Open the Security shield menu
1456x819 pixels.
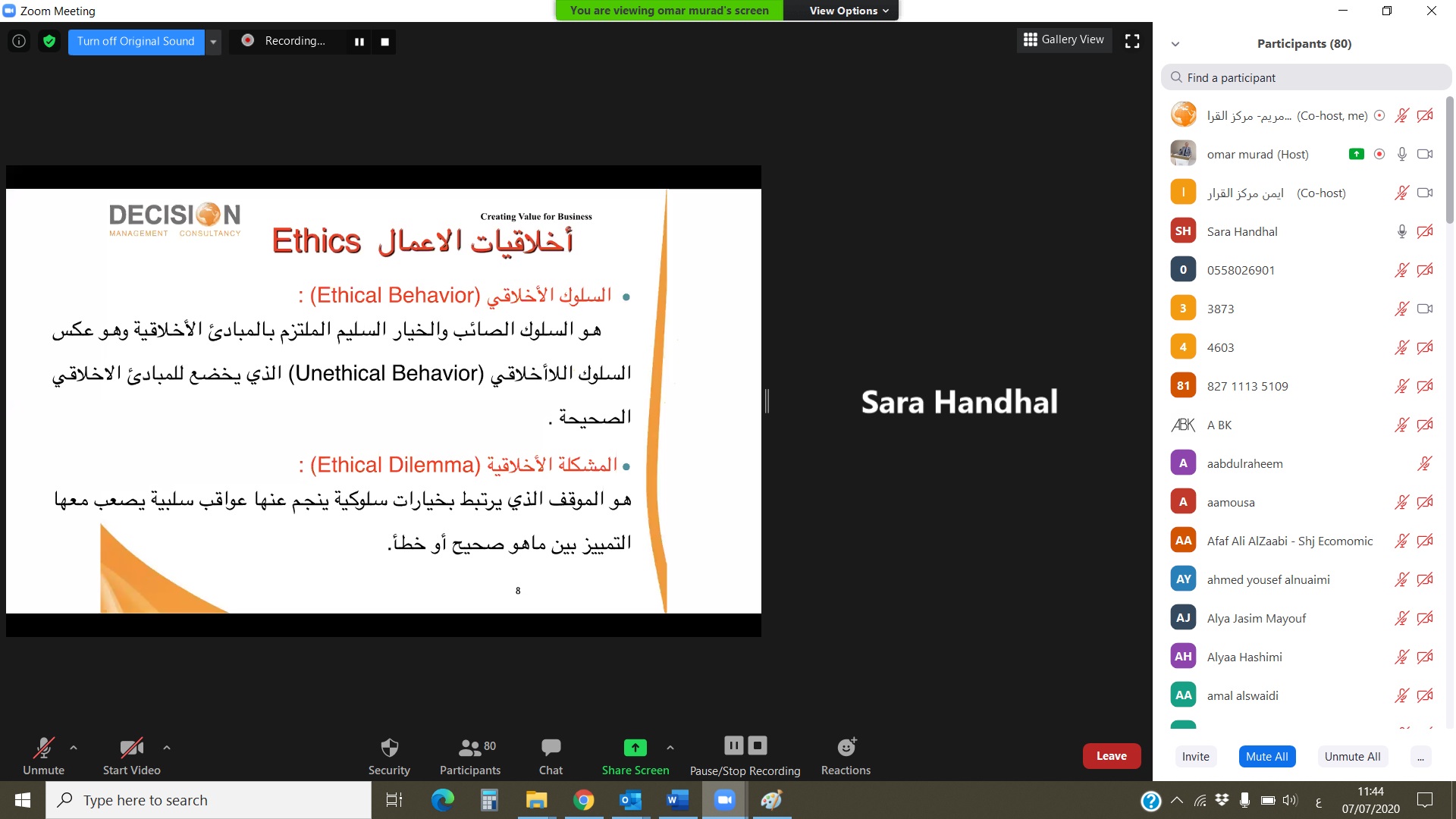389,755
